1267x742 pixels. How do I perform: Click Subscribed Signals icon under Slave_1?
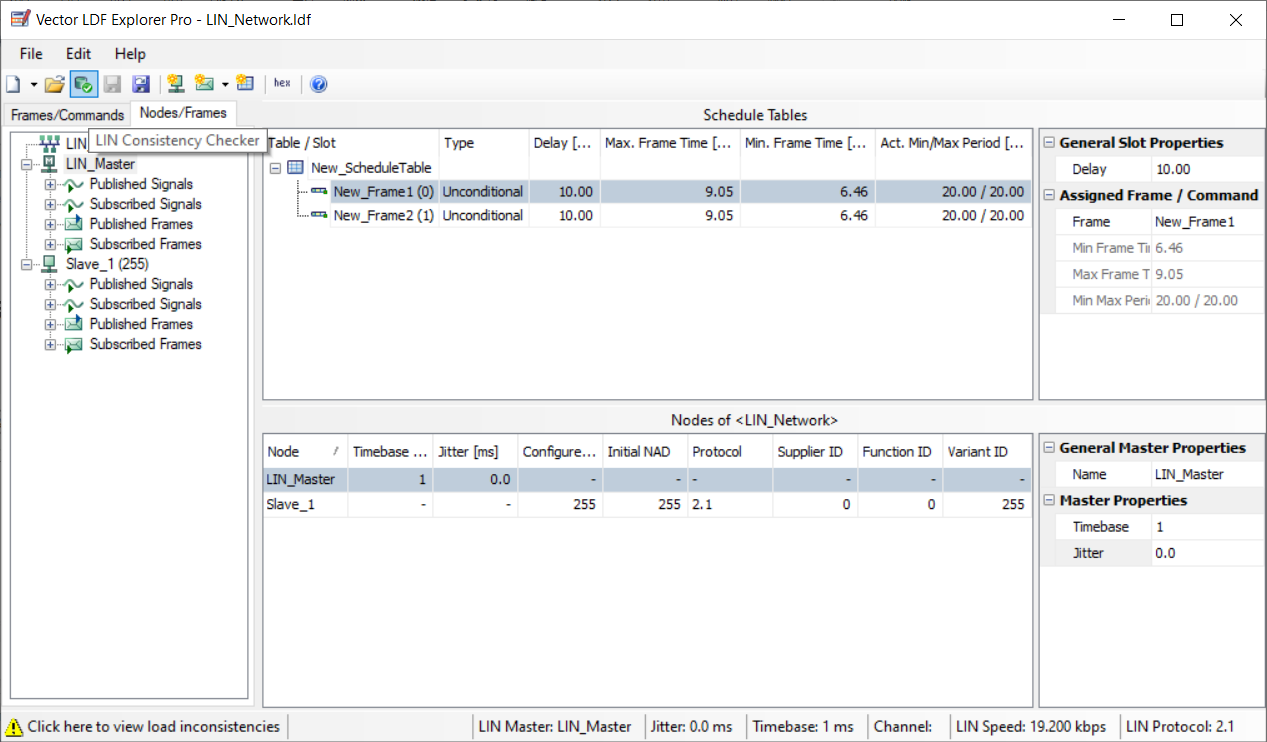[x=73, y=304]
